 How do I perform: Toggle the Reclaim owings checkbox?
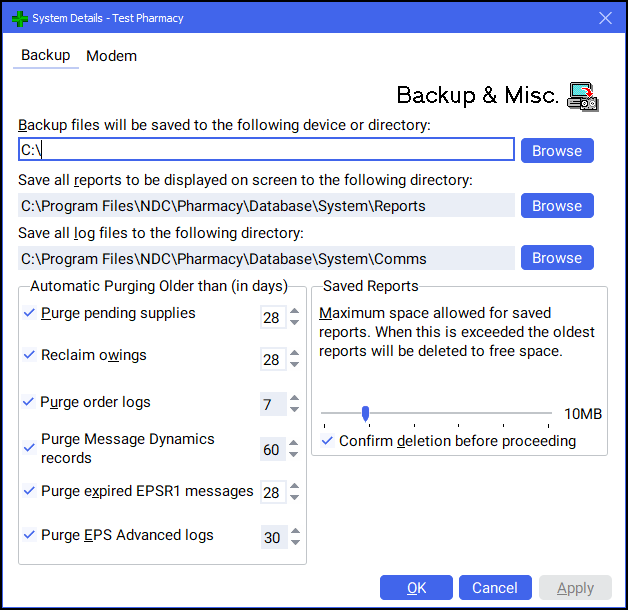pyautogui.click(x=28, y=355)
